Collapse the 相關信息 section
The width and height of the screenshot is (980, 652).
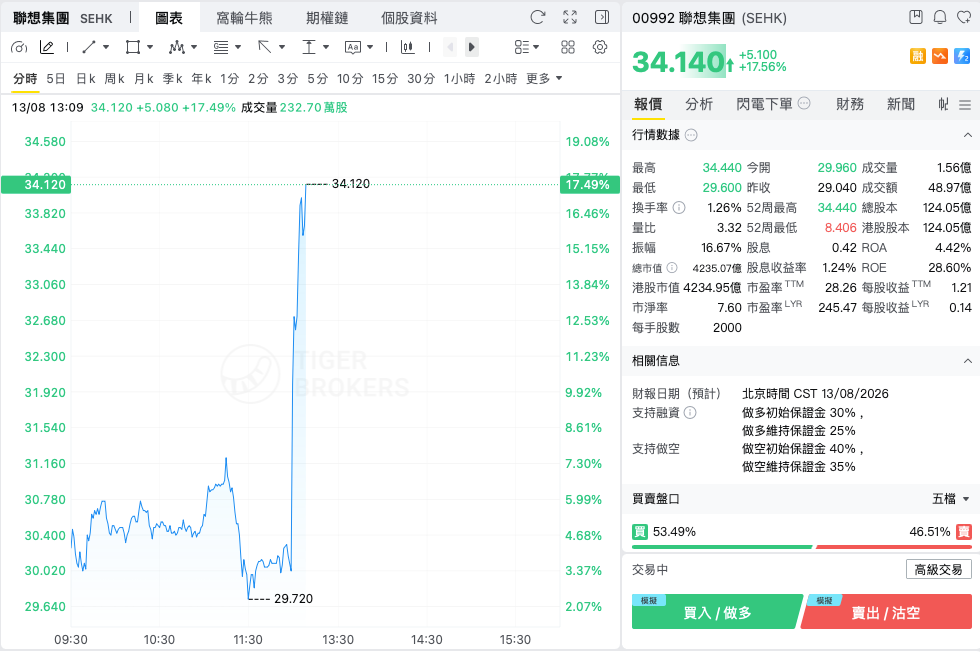[968, 361]
